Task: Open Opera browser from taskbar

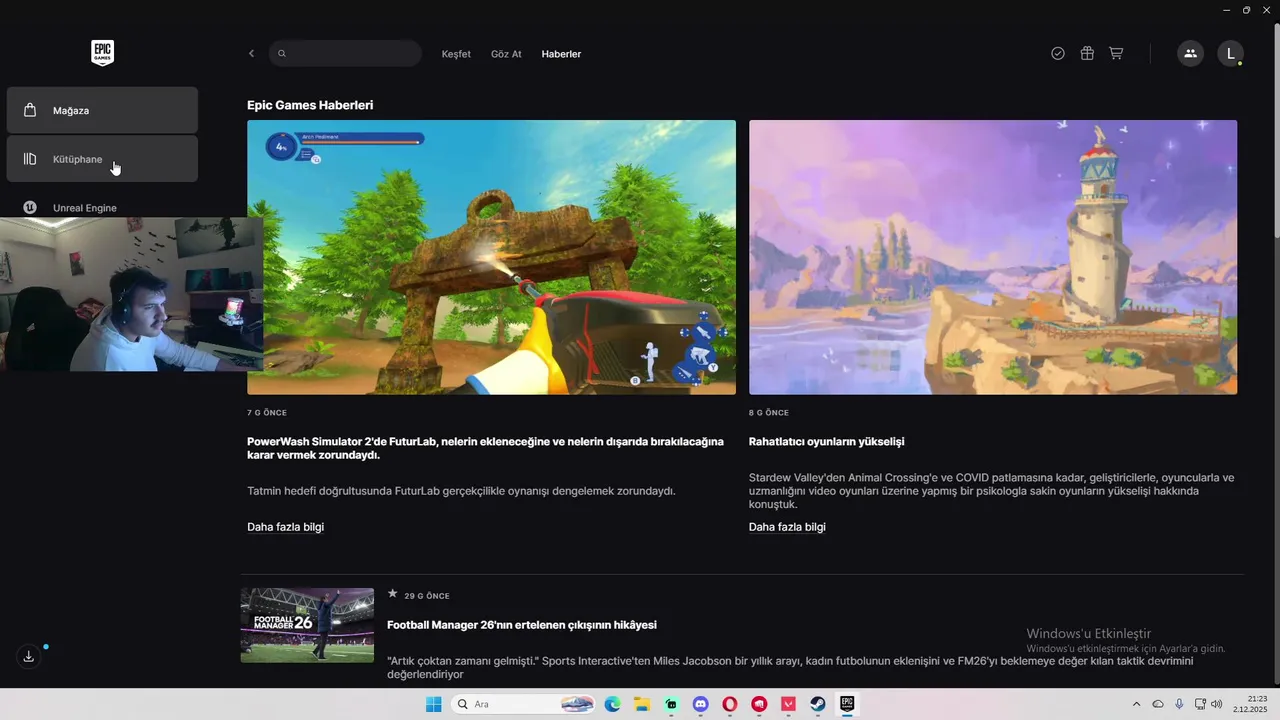Action: point(730,704)
